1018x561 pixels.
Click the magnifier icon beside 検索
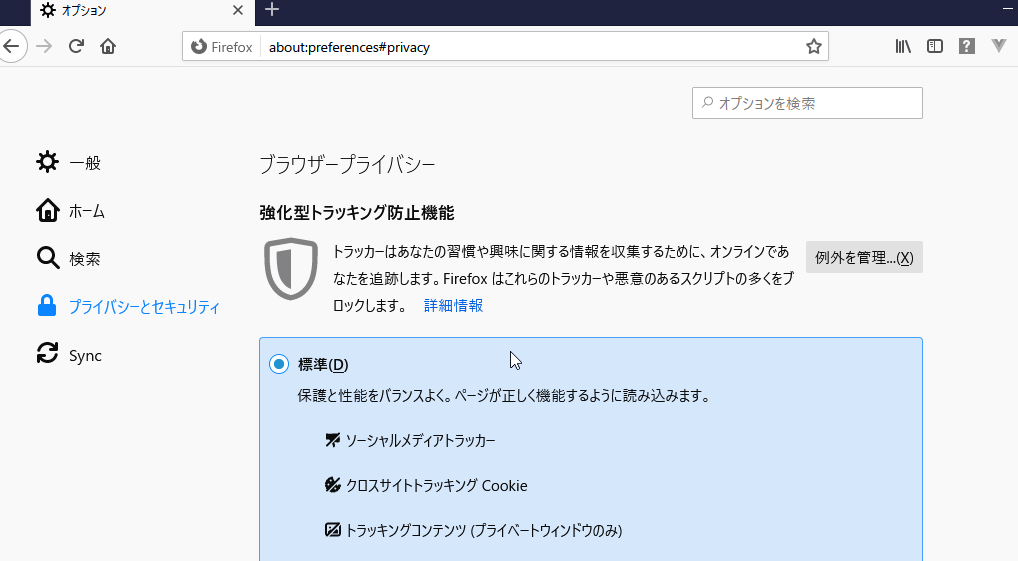pos(47,258)
